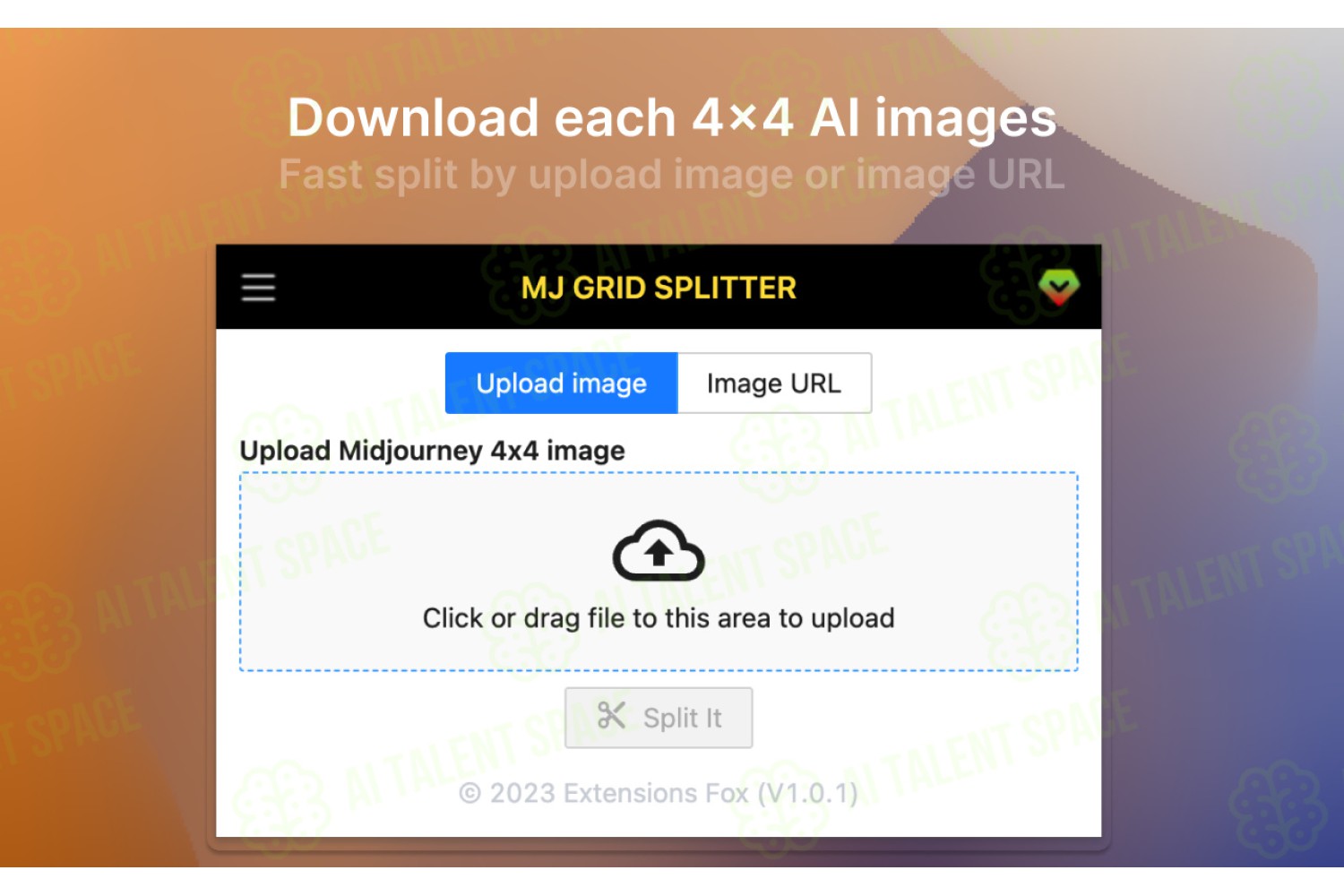This screenshot has width=1344, height=896.
Task: Click the Download each 4×4 AI images headline
Action: [672, 118]
